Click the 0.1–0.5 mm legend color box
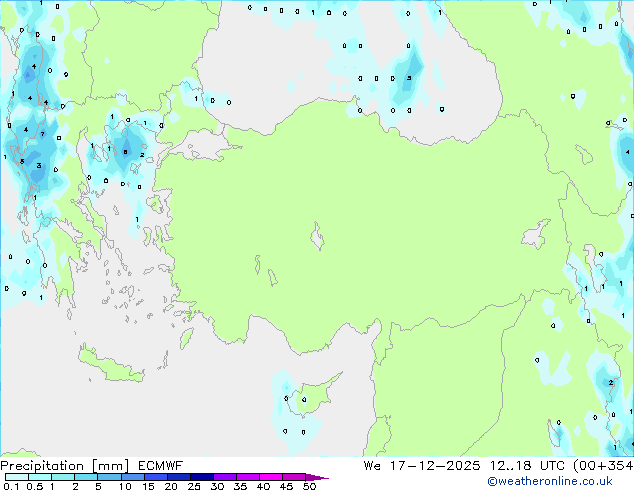Image resolution: width=634 pixels, height=490 pixels. (17, 477)
